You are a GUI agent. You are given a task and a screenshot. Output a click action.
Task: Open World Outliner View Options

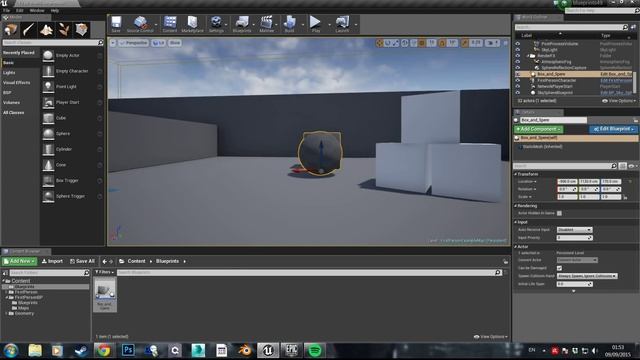(619, 101)
